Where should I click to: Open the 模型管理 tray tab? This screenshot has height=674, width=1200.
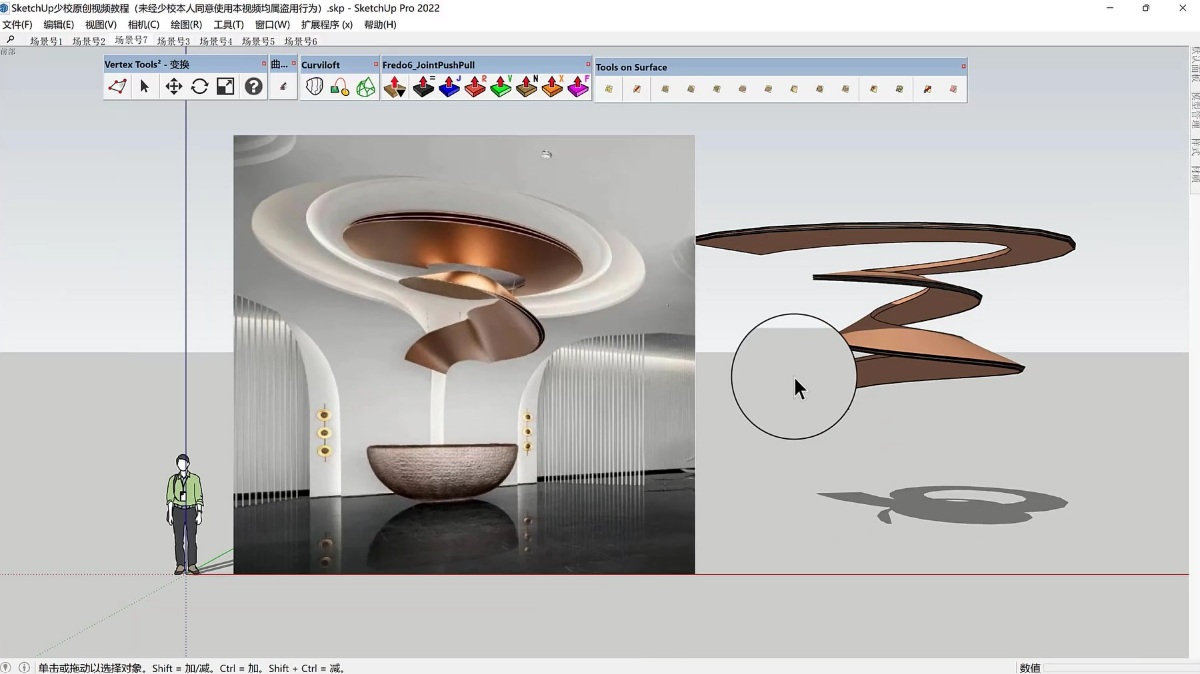coord(1194,111)
